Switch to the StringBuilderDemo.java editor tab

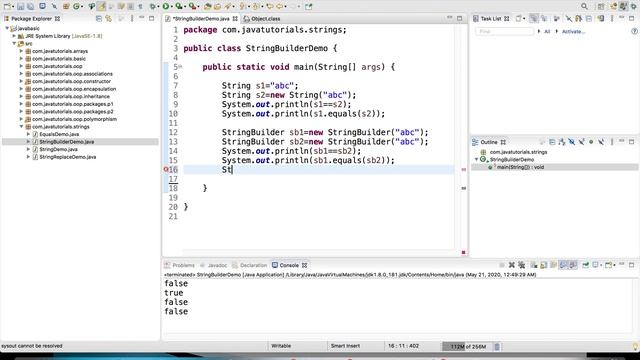click(201, 19)
